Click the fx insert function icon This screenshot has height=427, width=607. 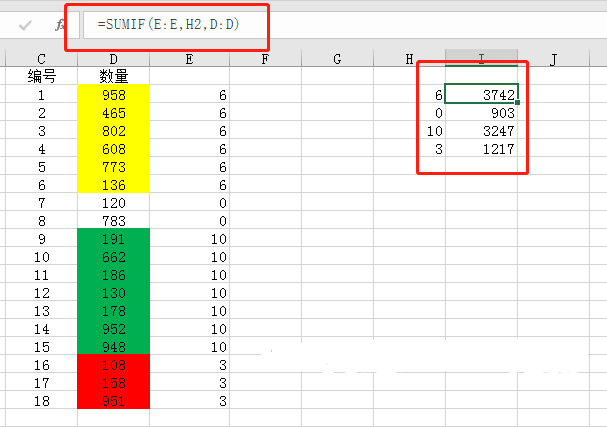(59, 25)
